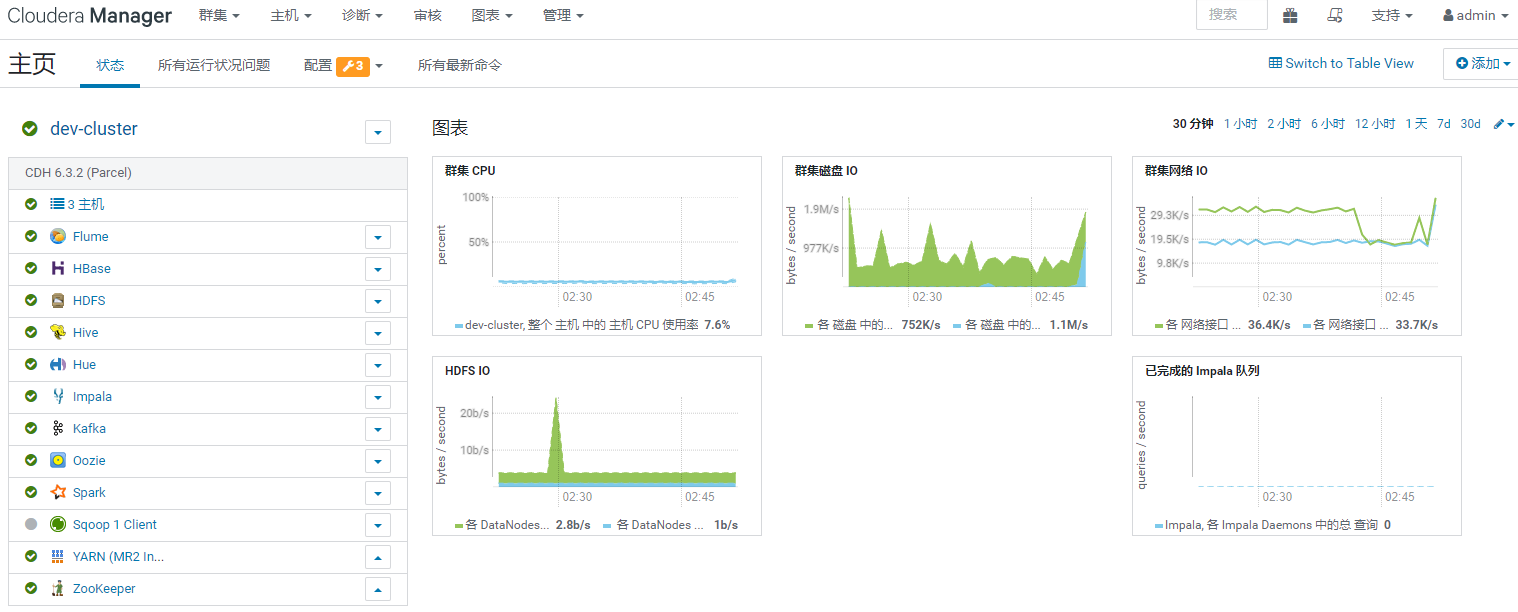
Task: Open the 添加 dropdown button
Action: coord(1482,64)
